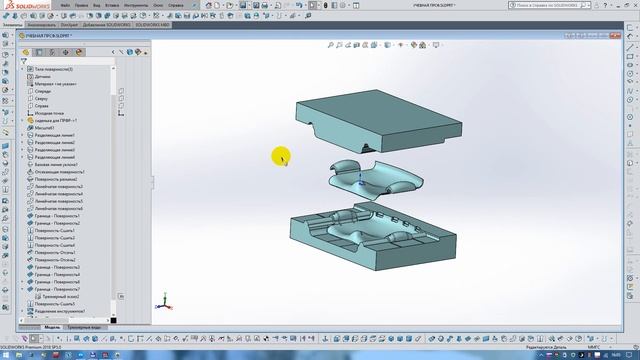Select the Модель bottom tab
This screenshot has height=360, width=640.
pyautogui.click(x=52, y=327)
